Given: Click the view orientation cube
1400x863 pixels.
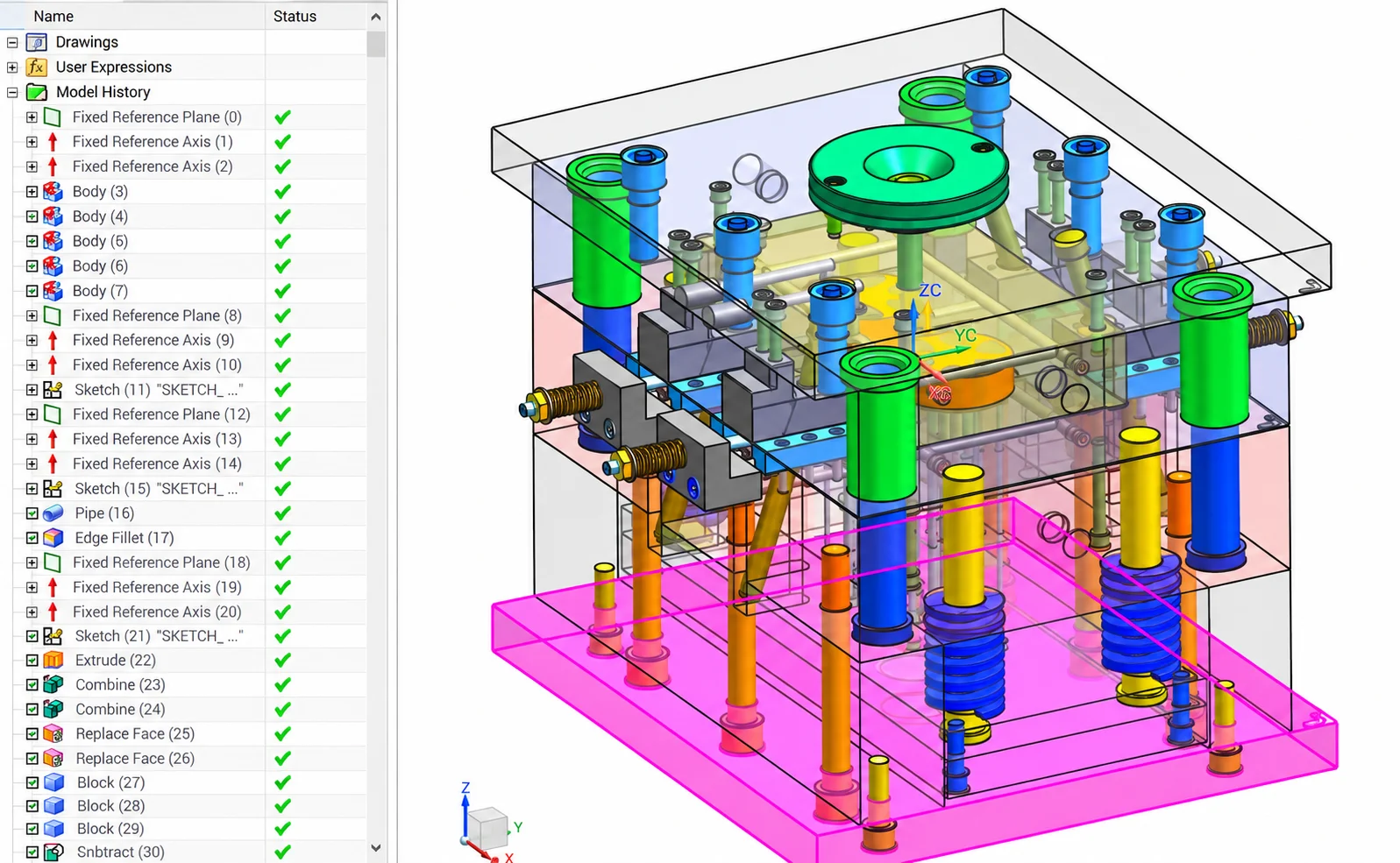Looking at the screenshot, I should 486,827.
